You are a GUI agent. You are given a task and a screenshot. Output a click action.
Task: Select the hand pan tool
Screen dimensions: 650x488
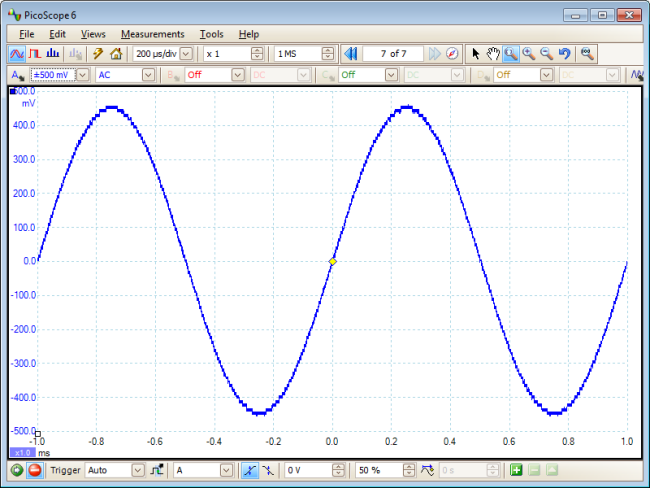tap(493, 53)
